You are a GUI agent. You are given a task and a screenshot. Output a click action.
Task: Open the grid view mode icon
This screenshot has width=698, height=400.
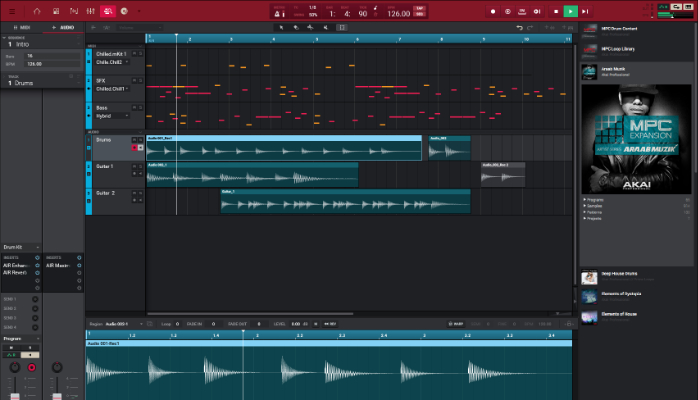click(x=56, y=11)
